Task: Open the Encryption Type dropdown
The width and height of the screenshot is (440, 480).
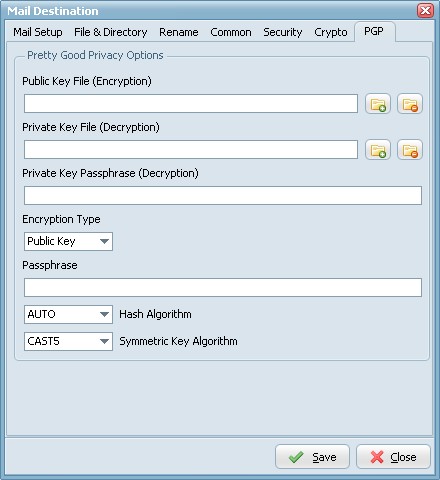Action: tap(68, 241)
